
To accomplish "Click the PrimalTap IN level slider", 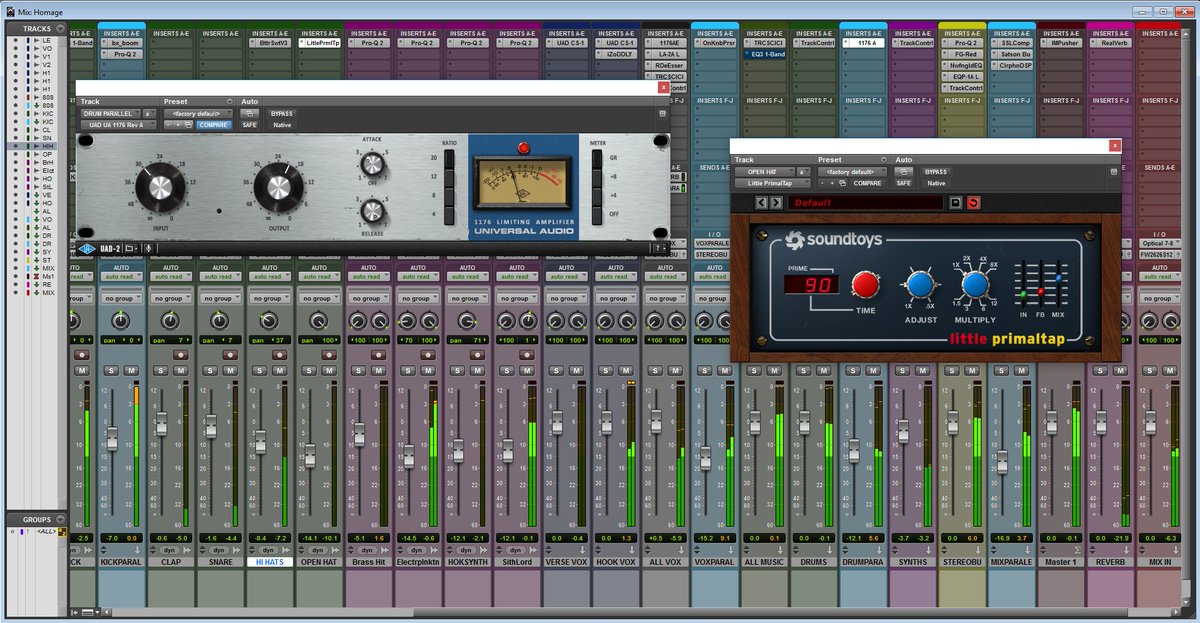I will 1023,294.
